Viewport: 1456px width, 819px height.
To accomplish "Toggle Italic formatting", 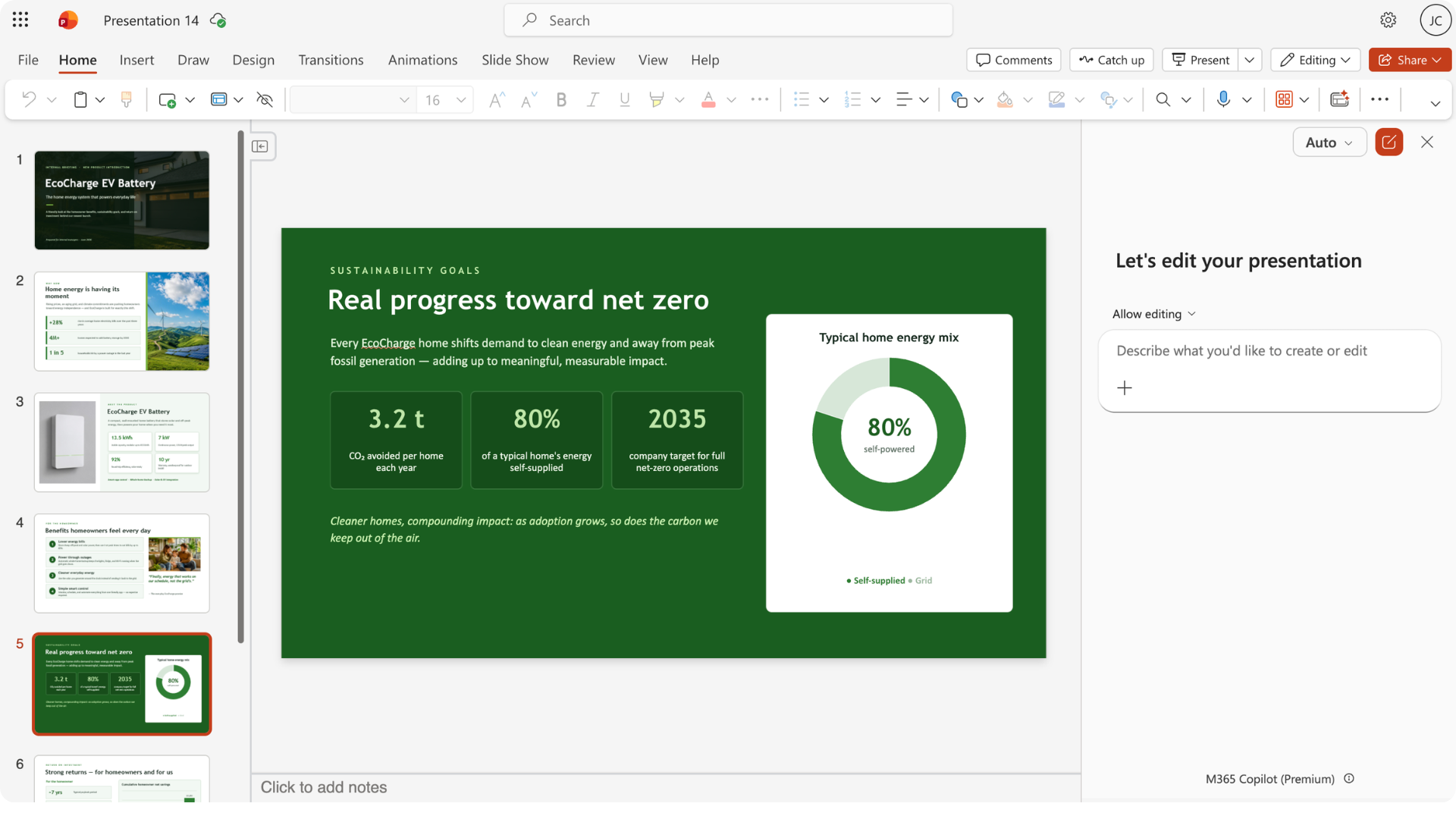I will coord(593,99).
